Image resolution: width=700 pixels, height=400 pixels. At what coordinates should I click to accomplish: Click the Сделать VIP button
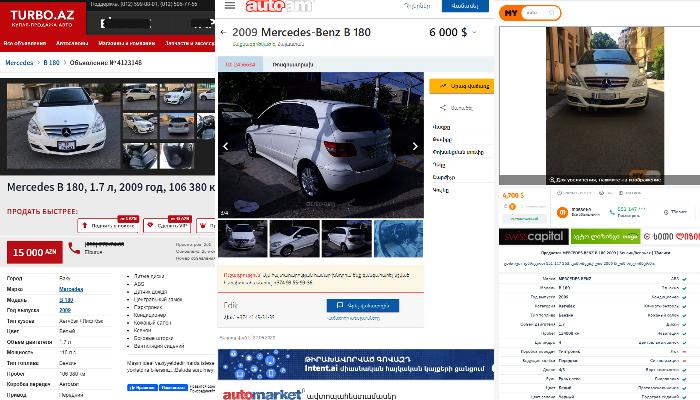pyautogui.click(x=167, y=225)
